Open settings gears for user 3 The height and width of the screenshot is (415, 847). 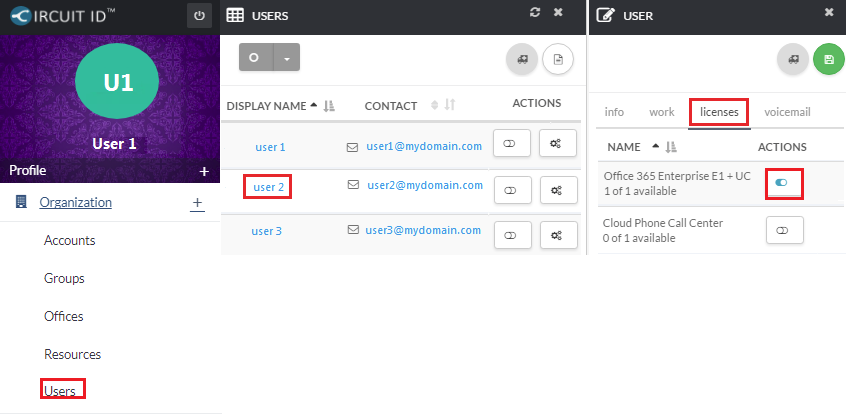(x=557, y=234)
